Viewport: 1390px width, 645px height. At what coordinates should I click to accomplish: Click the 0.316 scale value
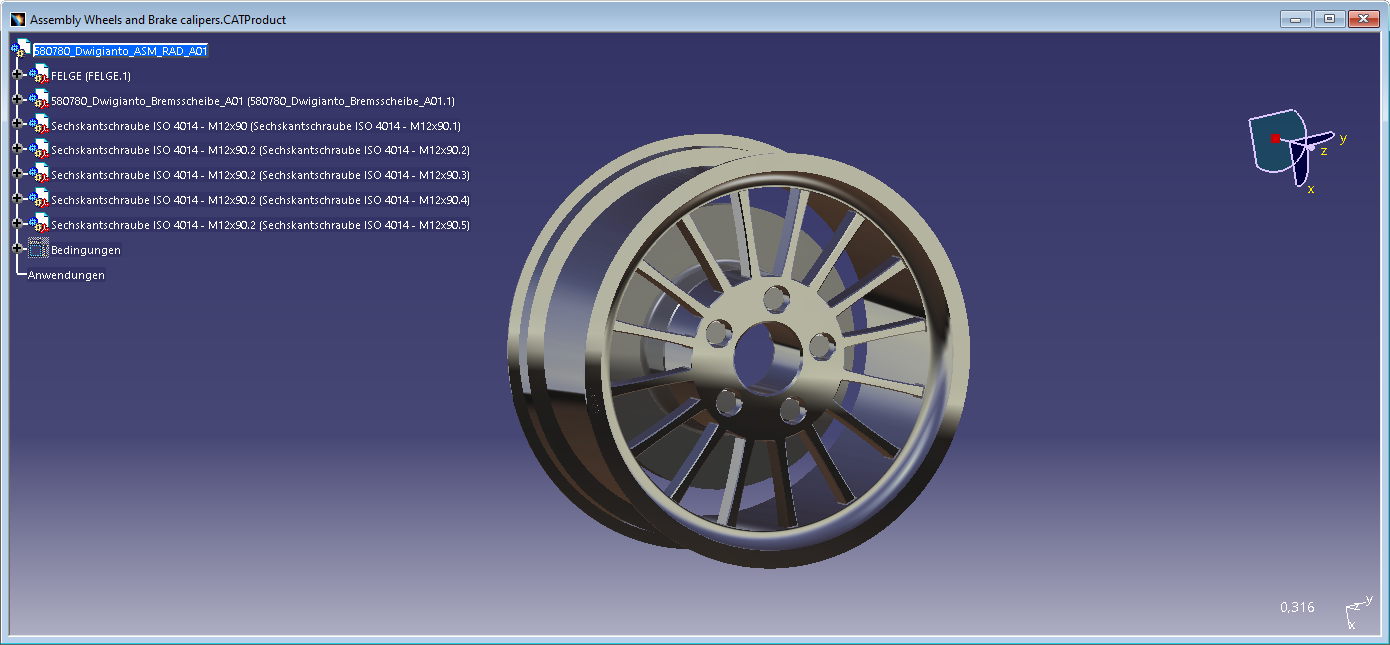click(x=1297, y=607)
